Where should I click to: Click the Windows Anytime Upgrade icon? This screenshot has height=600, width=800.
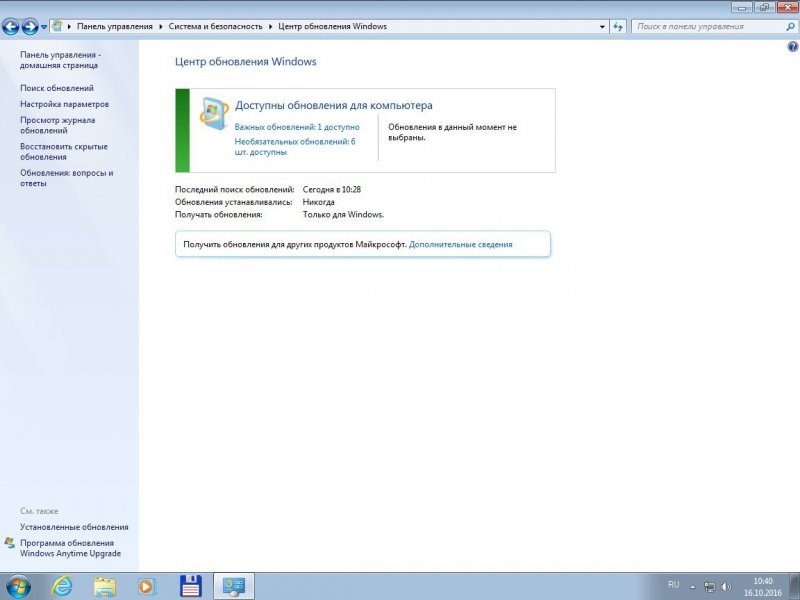(x=10, y=543)
